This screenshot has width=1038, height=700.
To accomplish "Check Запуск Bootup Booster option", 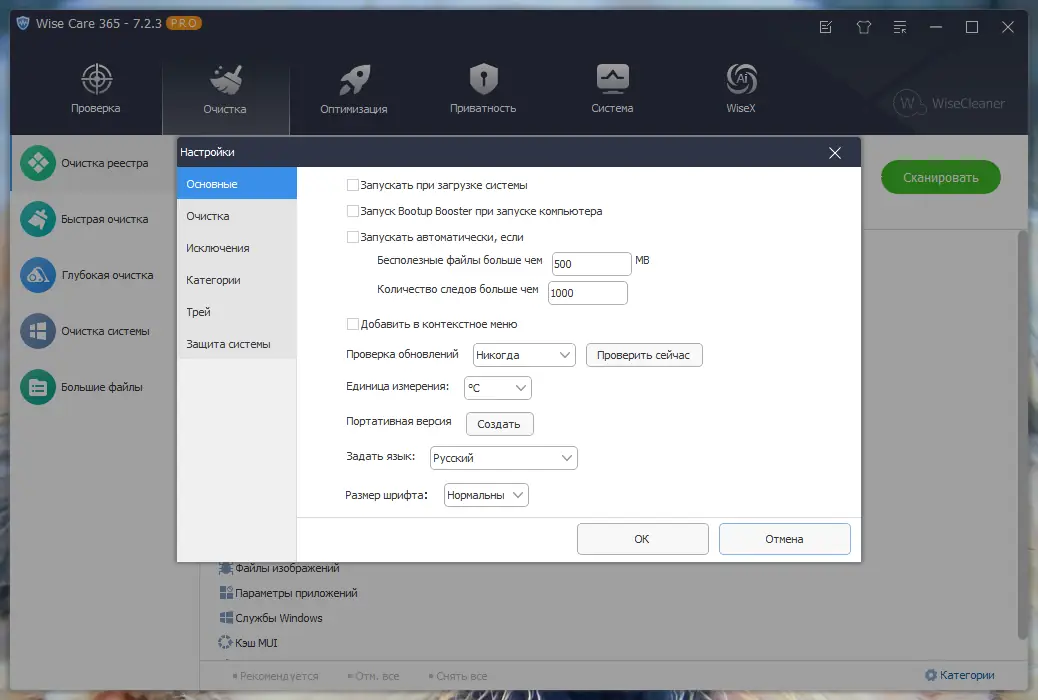I will 353,211.
